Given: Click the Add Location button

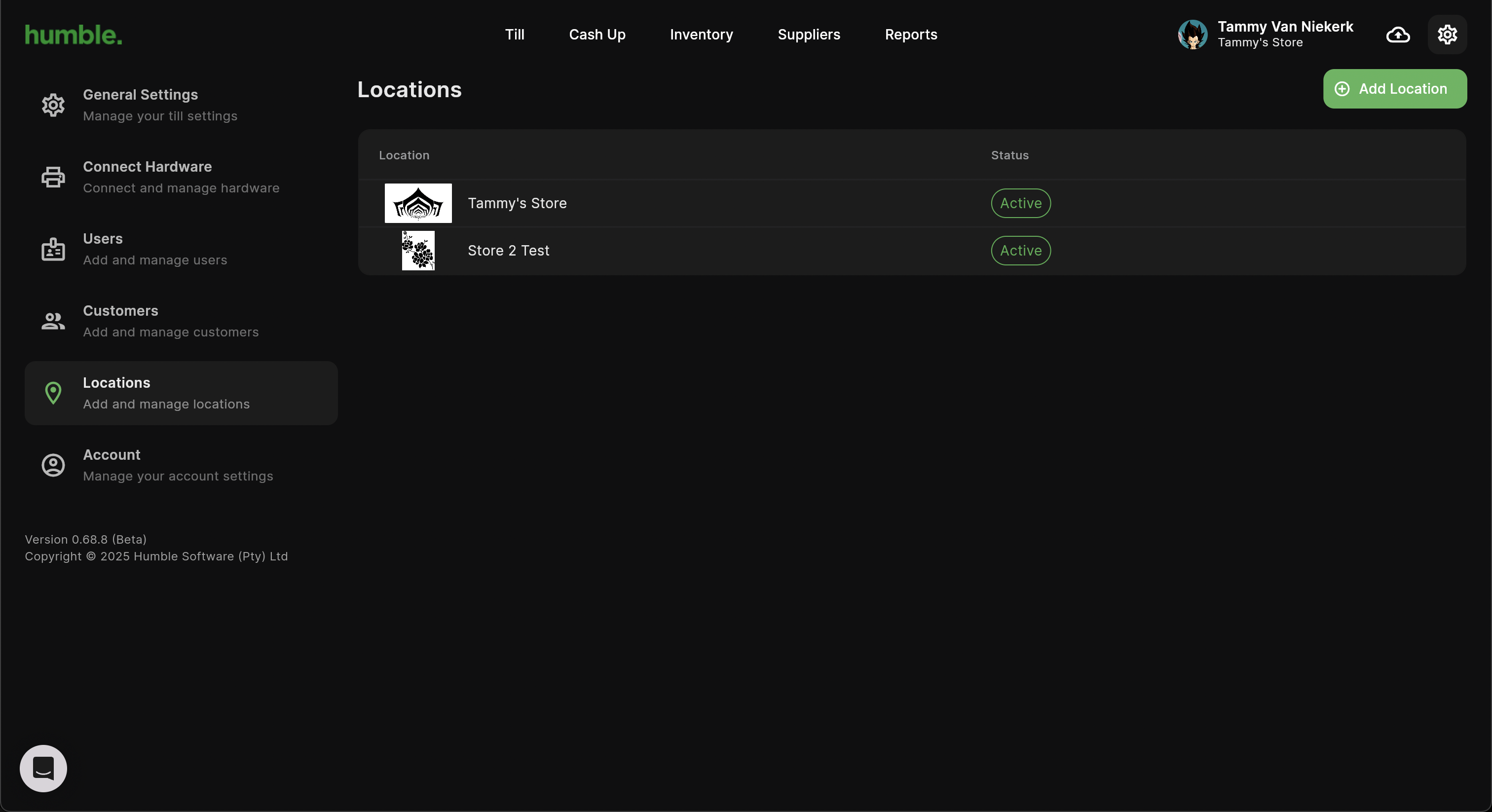Looking at the screenshot, I should [x=1394, y=89].
